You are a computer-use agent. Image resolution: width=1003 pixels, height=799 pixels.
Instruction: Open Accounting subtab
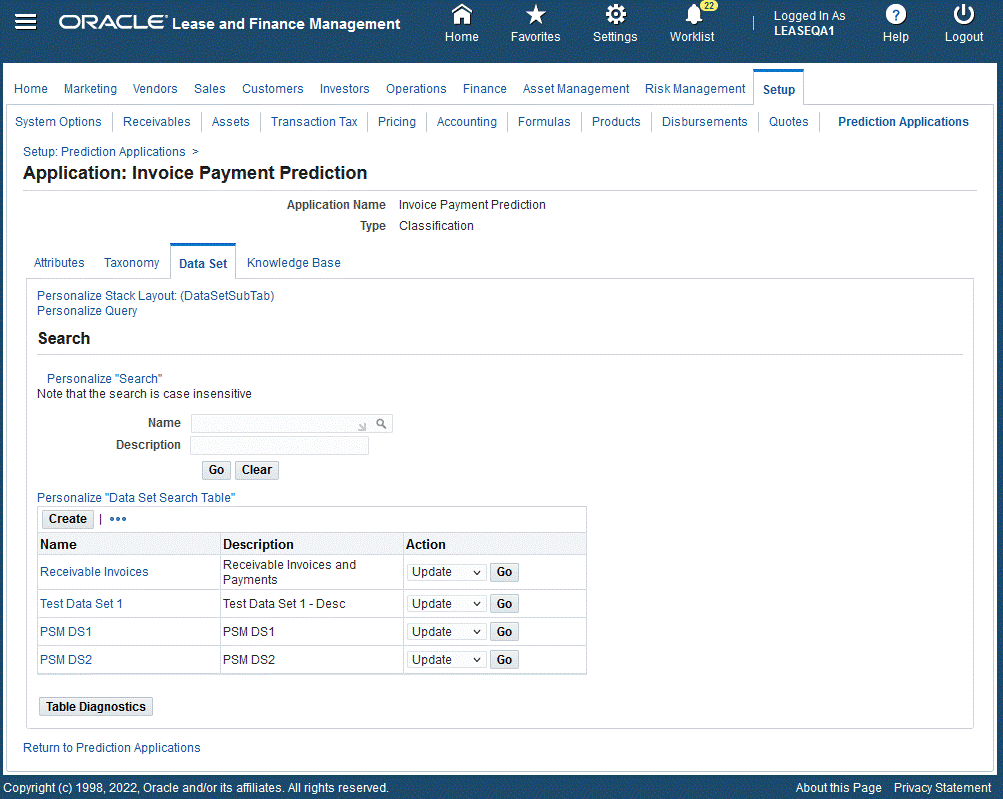(x=466, y=122)
